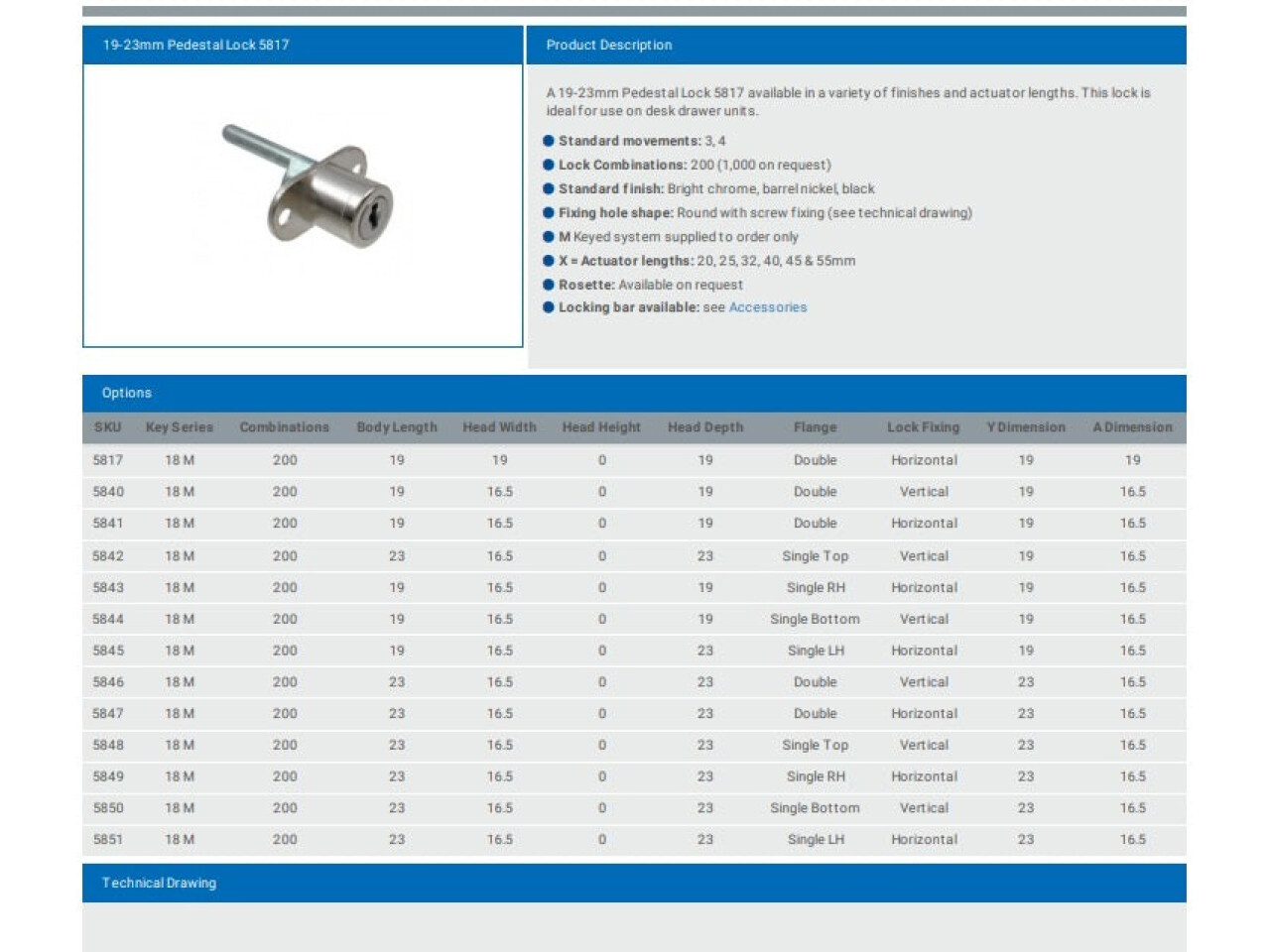
Task: Select SKU 5817 in the table
Action: 108,460
